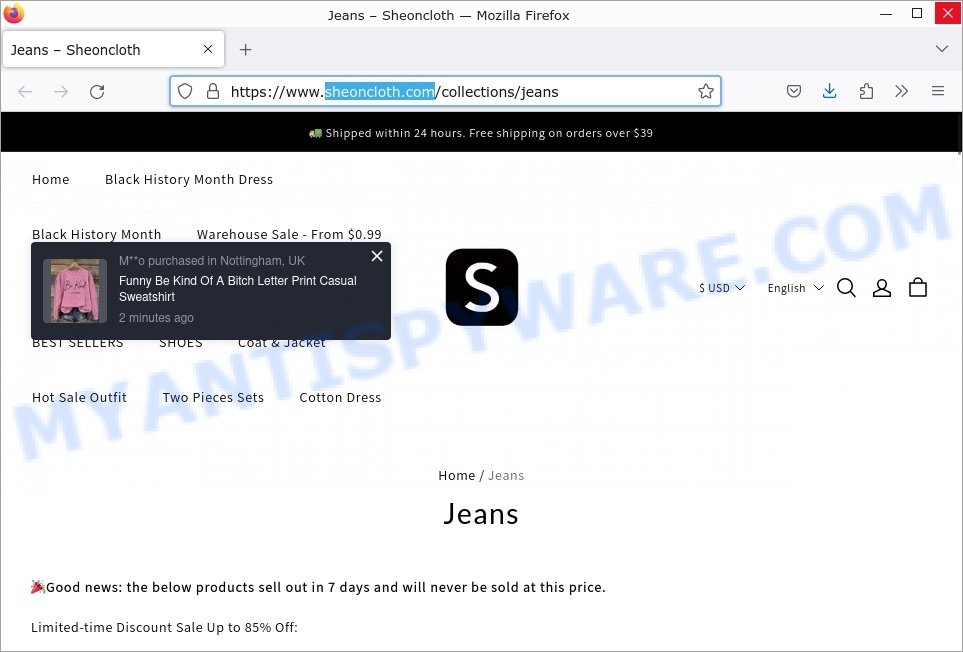Open Funny Be Kind sweatshirt product link

238,289
